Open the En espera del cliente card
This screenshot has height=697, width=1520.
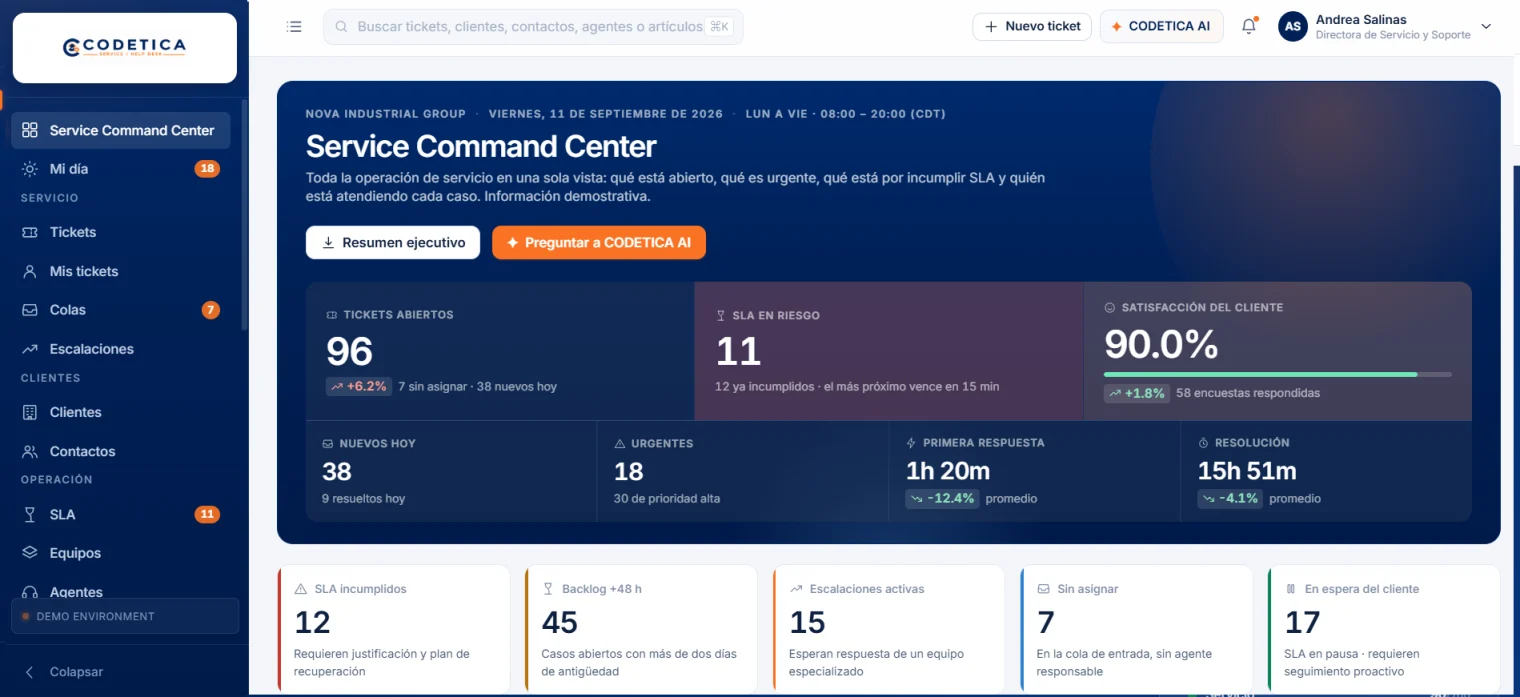point(1384,628)
